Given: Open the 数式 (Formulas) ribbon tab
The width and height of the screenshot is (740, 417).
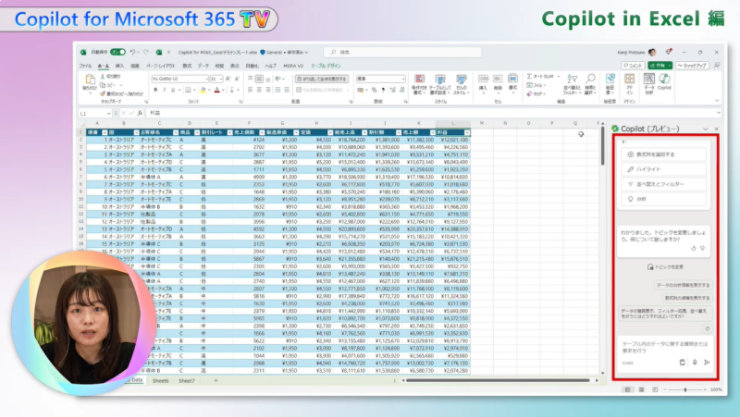Looking at the screenshot, I should tap(187, 66).
